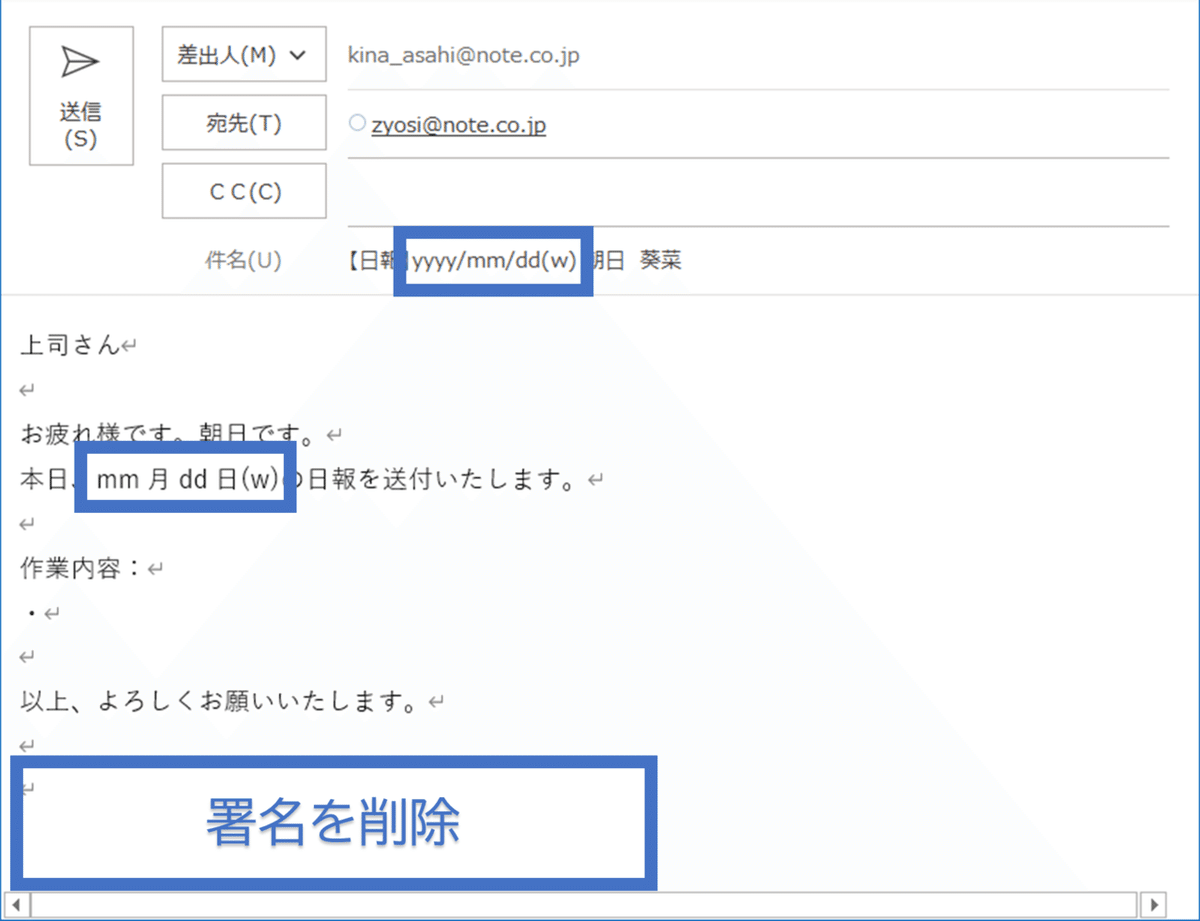Click the subject field text 【日報
Viewport: 1200px width, 921px height.
point(370,262)
